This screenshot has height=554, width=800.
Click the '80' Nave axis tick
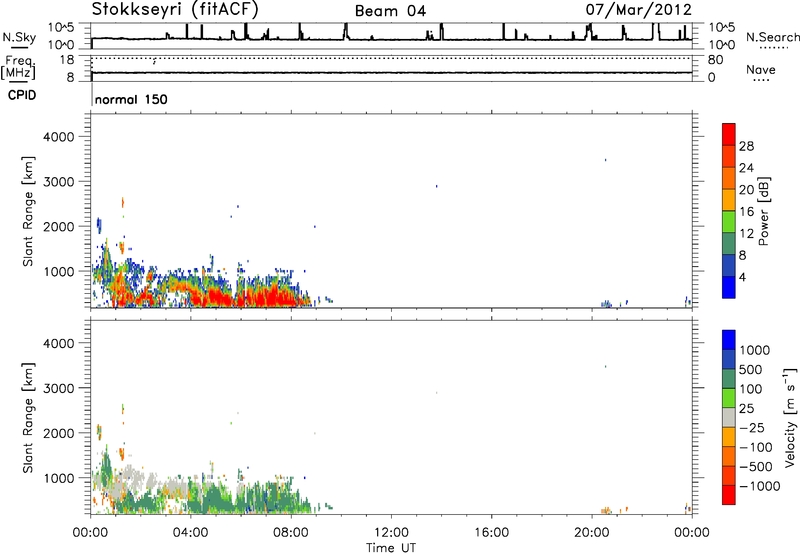715,60
